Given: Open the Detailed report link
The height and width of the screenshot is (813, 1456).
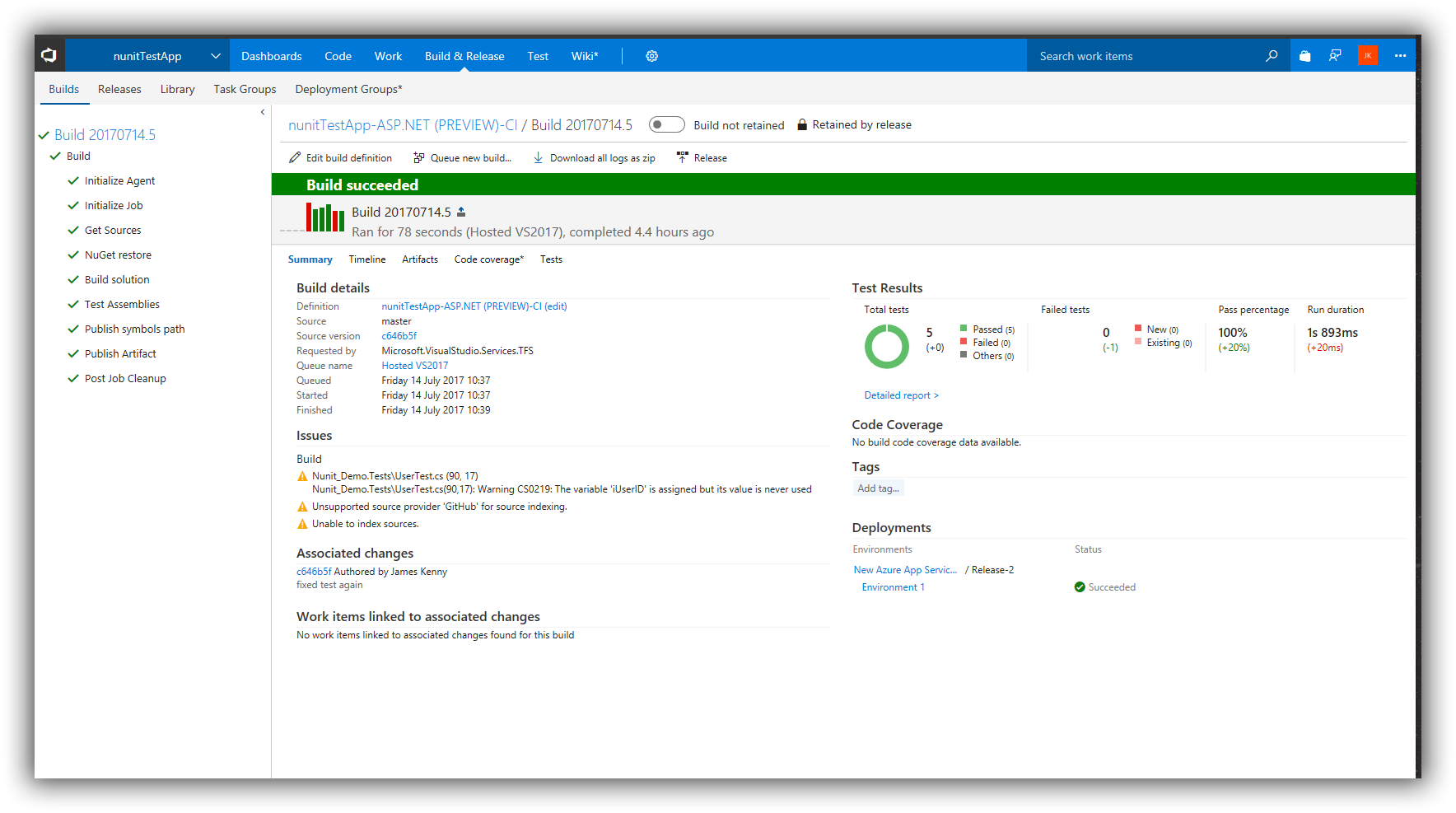Looking at the screenshot, I should click(901, 395).
